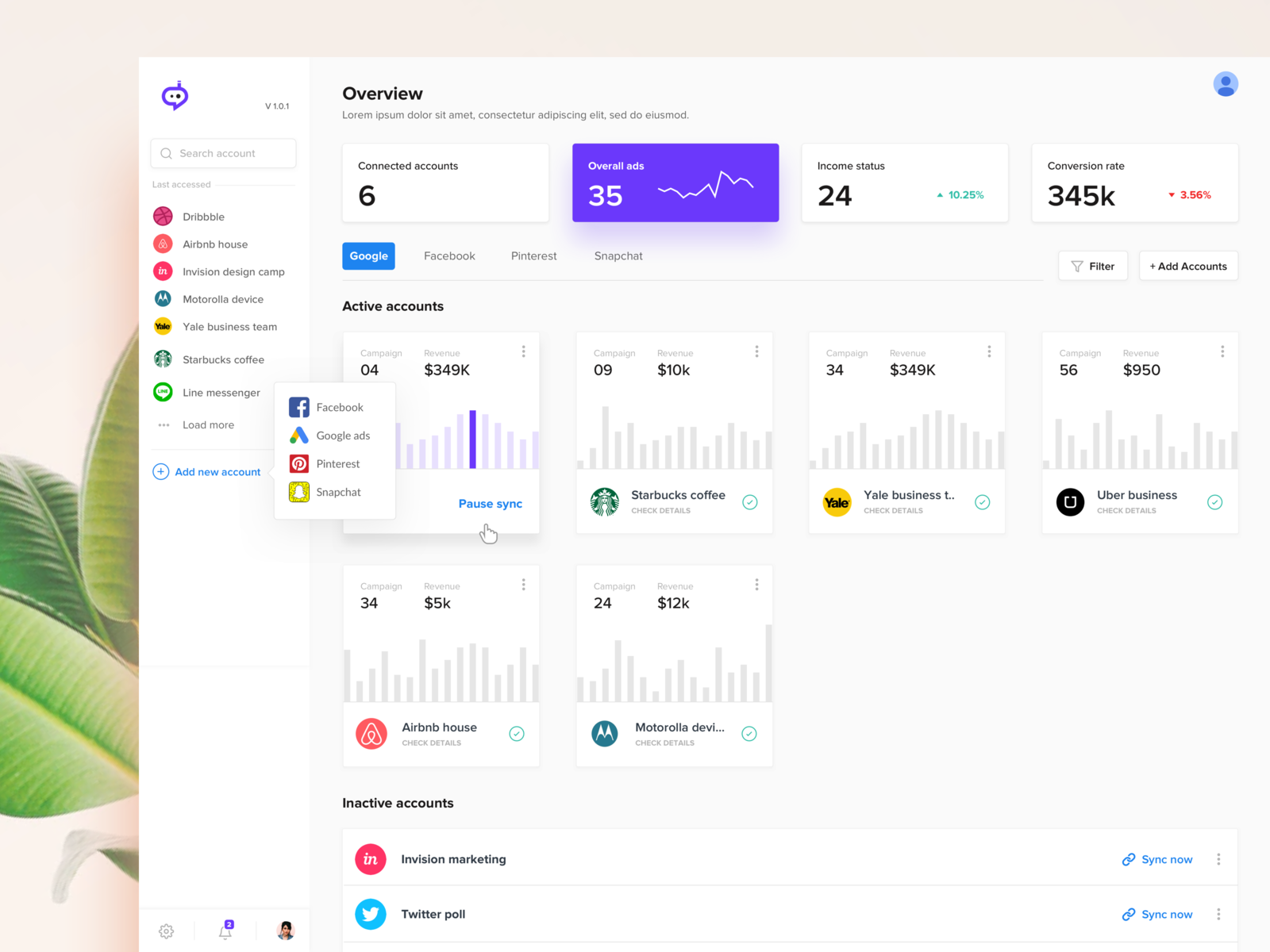Click the Add Accounts button
The width and height of the screenshot is (1270, 952).
coord(1187,267)
